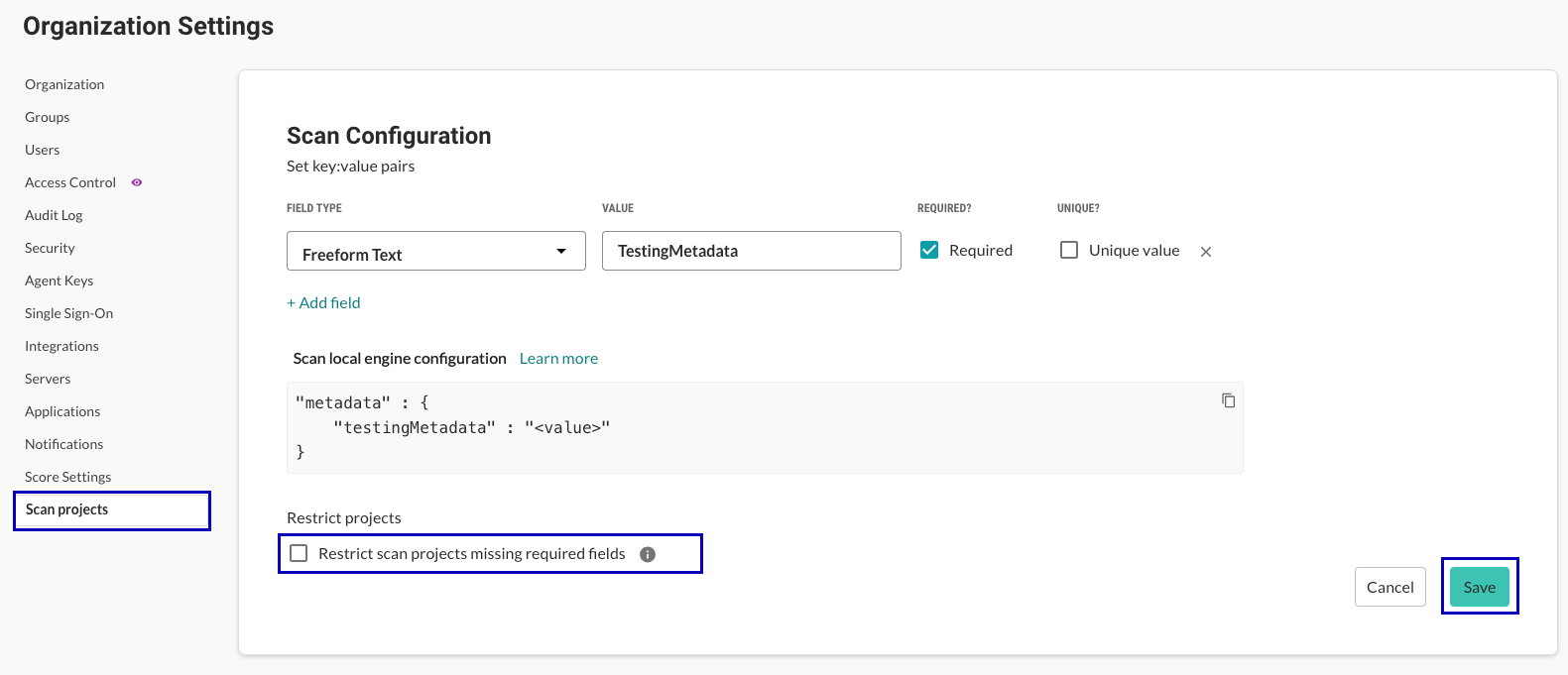Select Agent Keys from the sidebar
The image size is (1568, 675).
click(60, 281)
